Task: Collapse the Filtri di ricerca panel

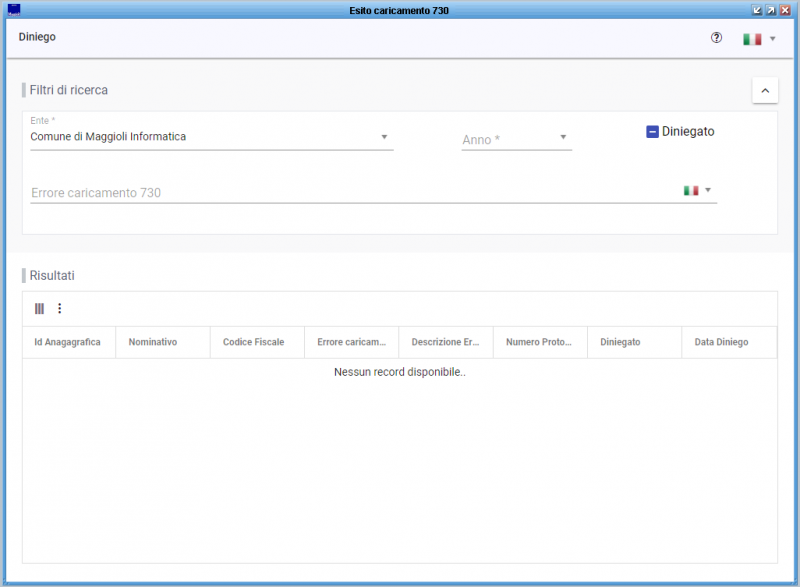Action: point(764,91)
